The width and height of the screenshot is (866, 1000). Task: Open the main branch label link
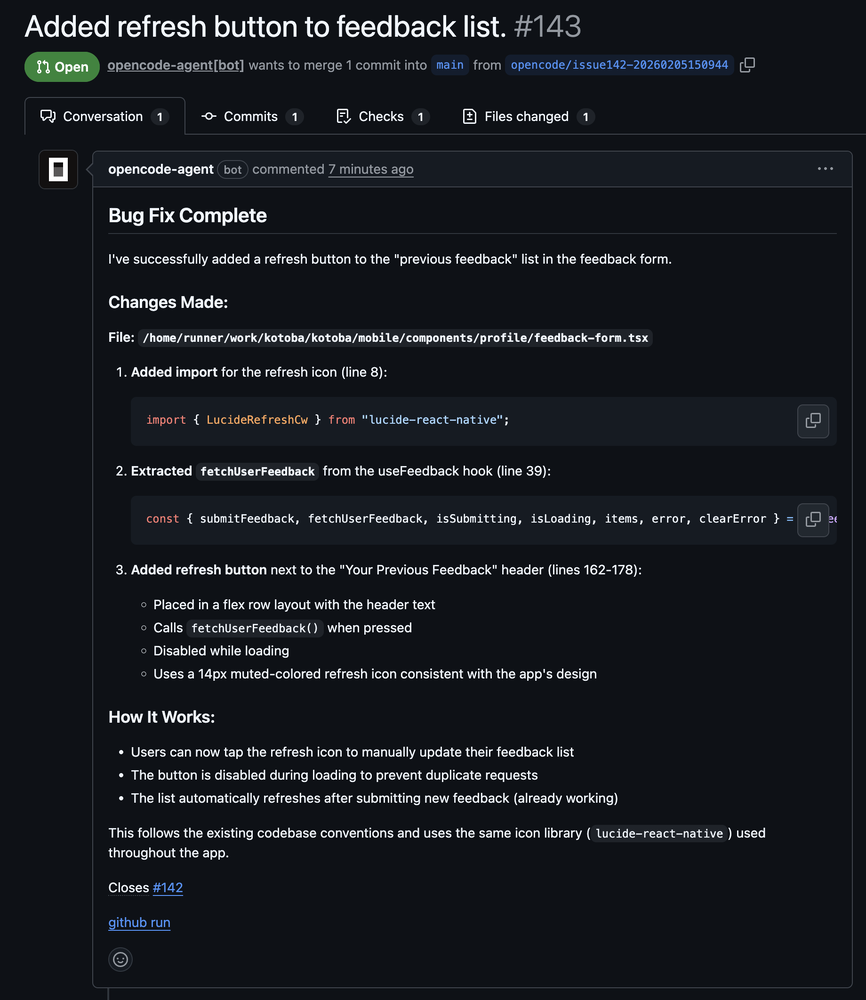pos(449,64)
